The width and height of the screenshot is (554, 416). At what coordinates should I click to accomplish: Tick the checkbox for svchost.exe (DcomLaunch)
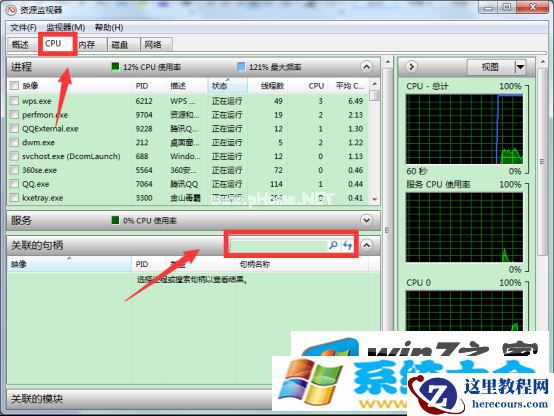[14, 156]
